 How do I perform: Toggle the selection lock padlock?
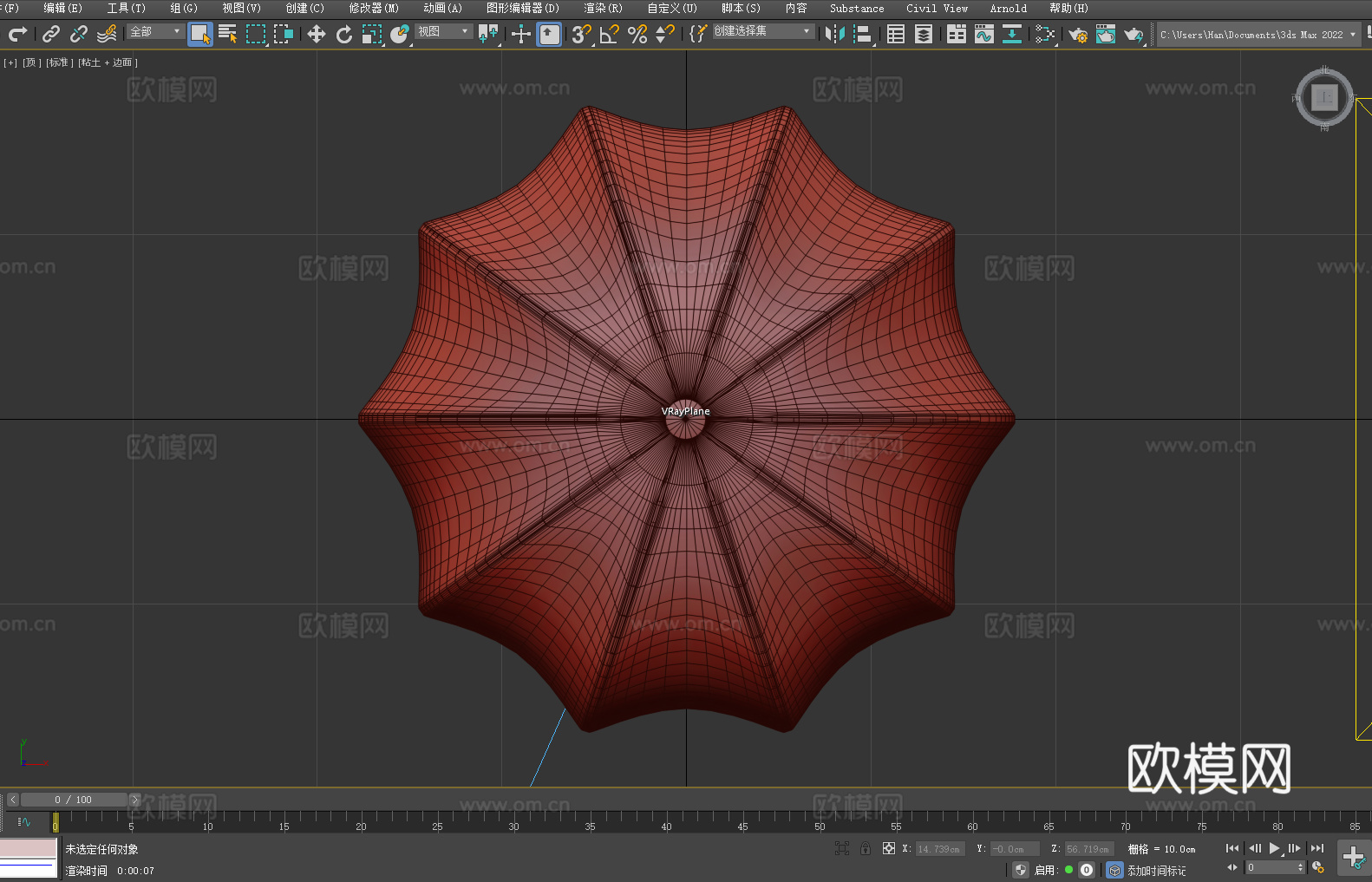point(865,848)
